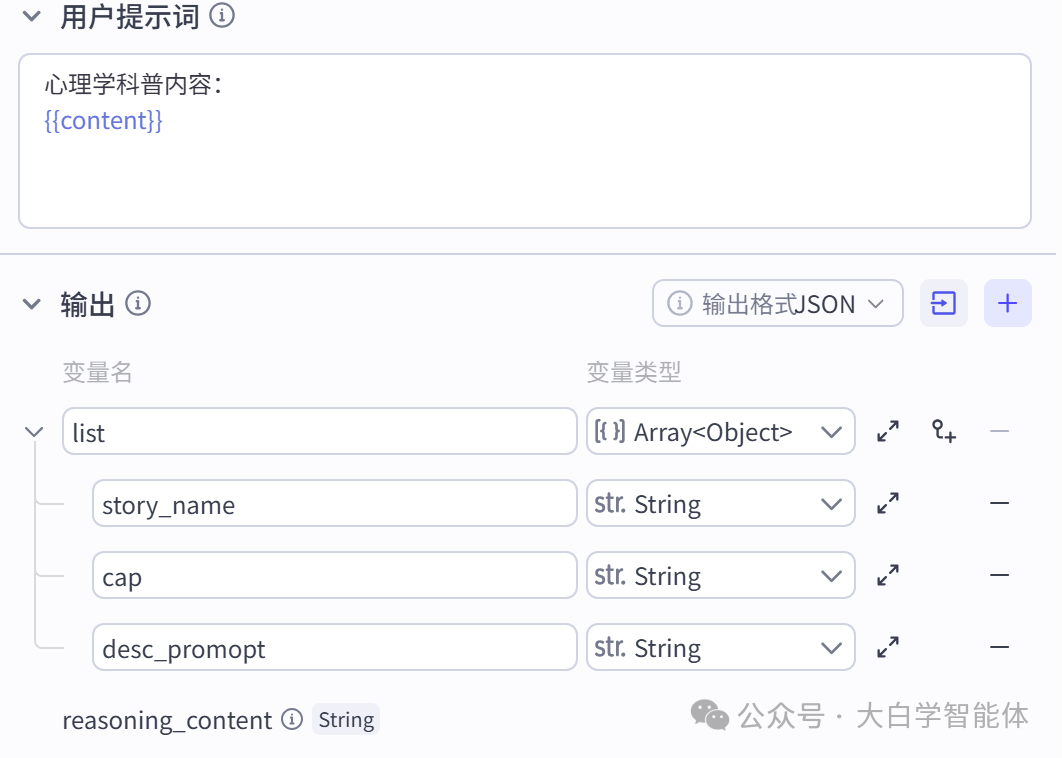This screenshot has width=1062, height=758.
Task: Click the import icon beside JSON format dropdown
Action: [944, 303]
